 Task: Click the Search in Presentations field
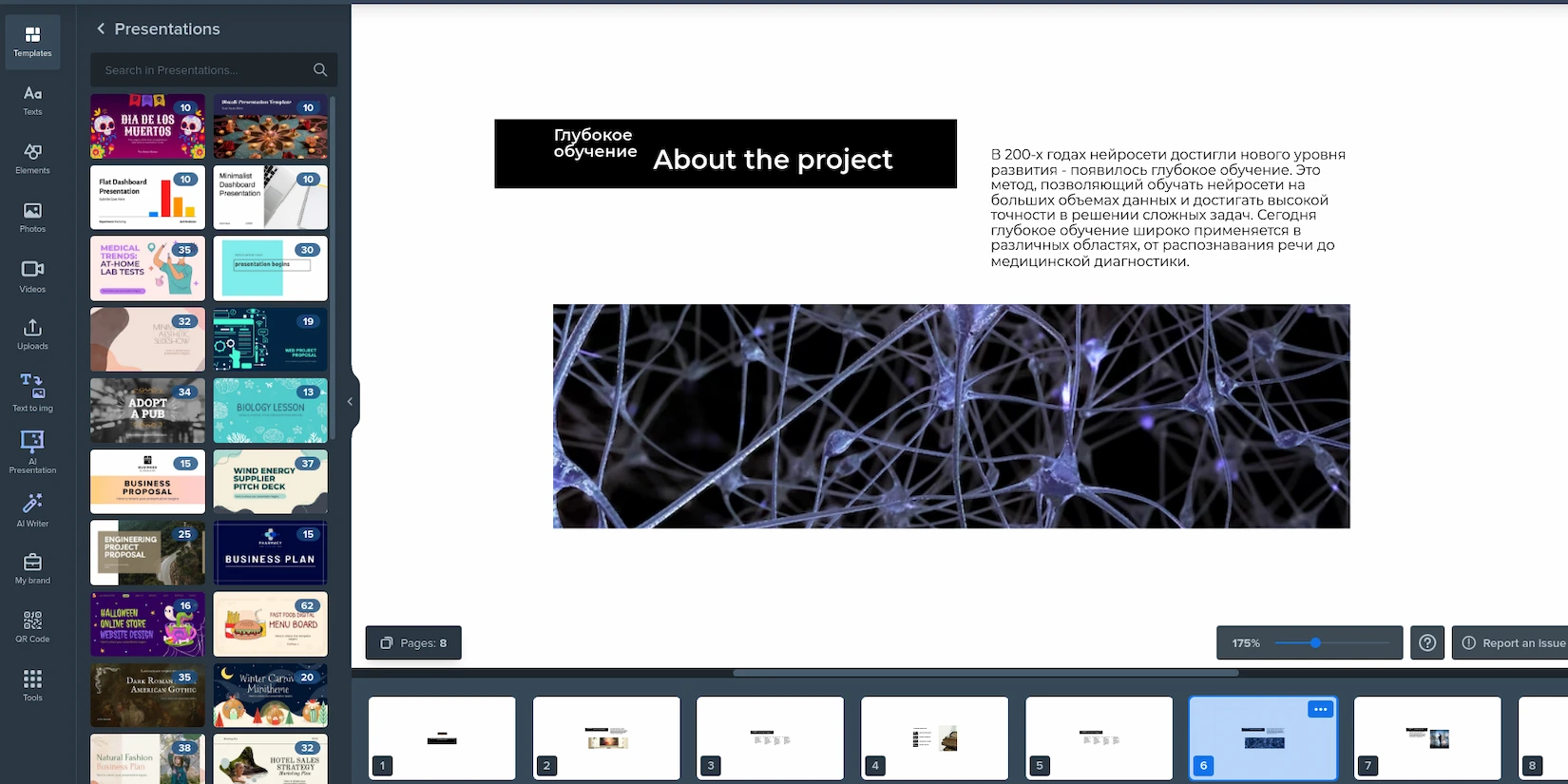coord(204,70)
